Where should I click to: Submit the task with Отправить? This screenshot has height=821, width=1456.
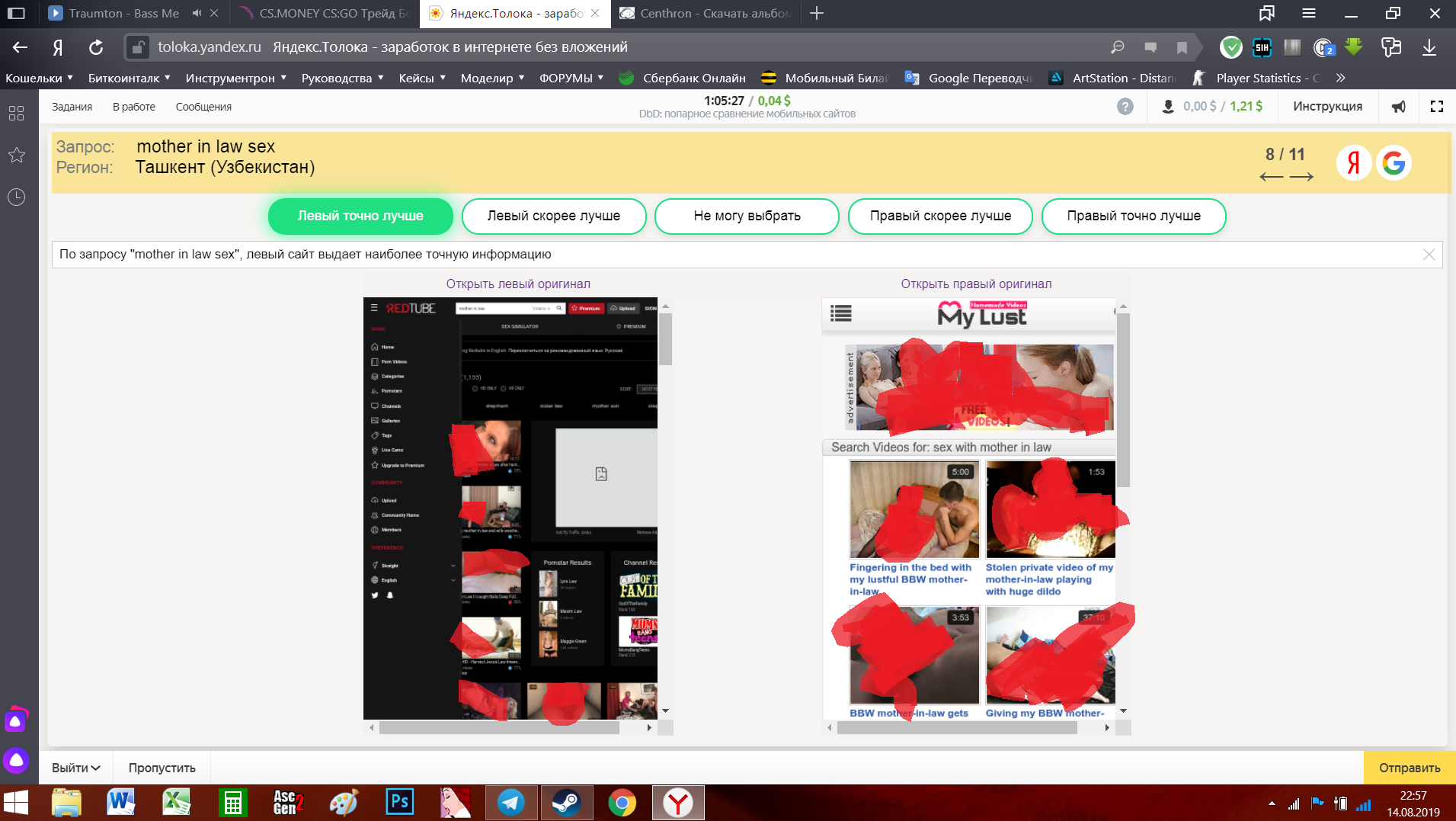pyautogui.click(x=1410, y=768)
